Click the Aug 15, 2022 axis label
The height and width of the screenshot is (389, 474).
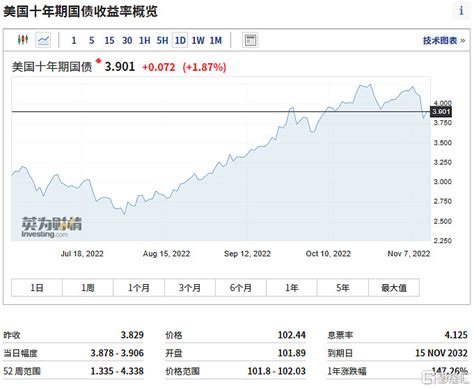[x=166, y=254]
